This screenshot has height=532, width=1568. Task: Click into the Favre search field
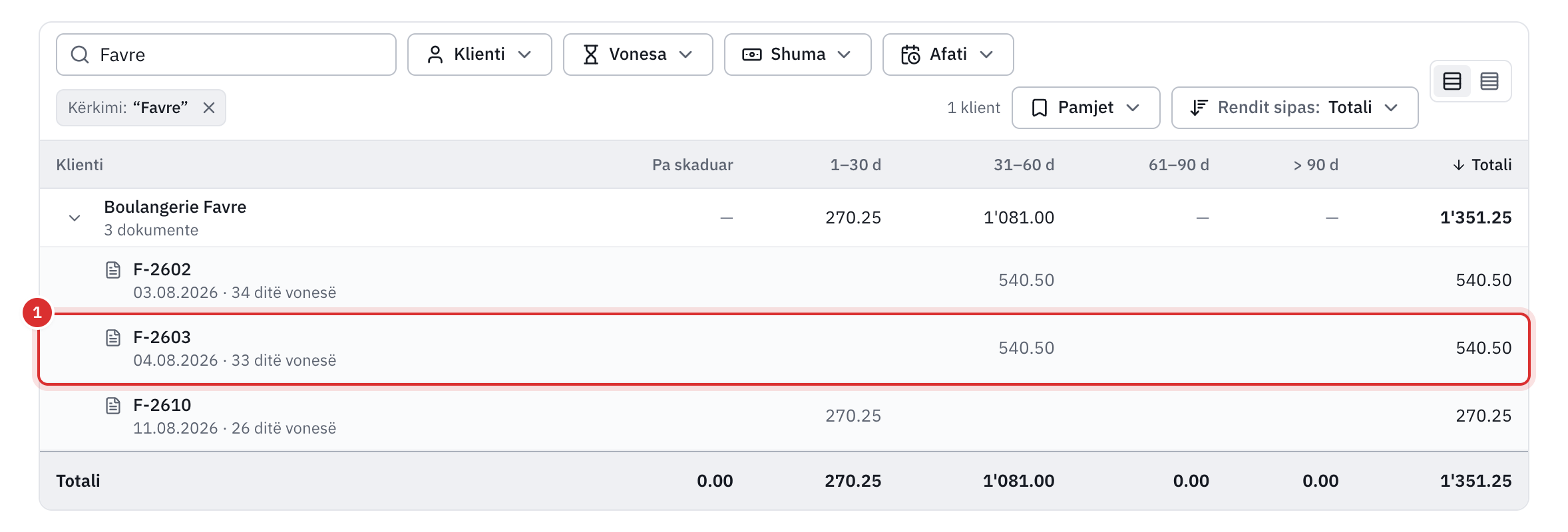[226, 55]
